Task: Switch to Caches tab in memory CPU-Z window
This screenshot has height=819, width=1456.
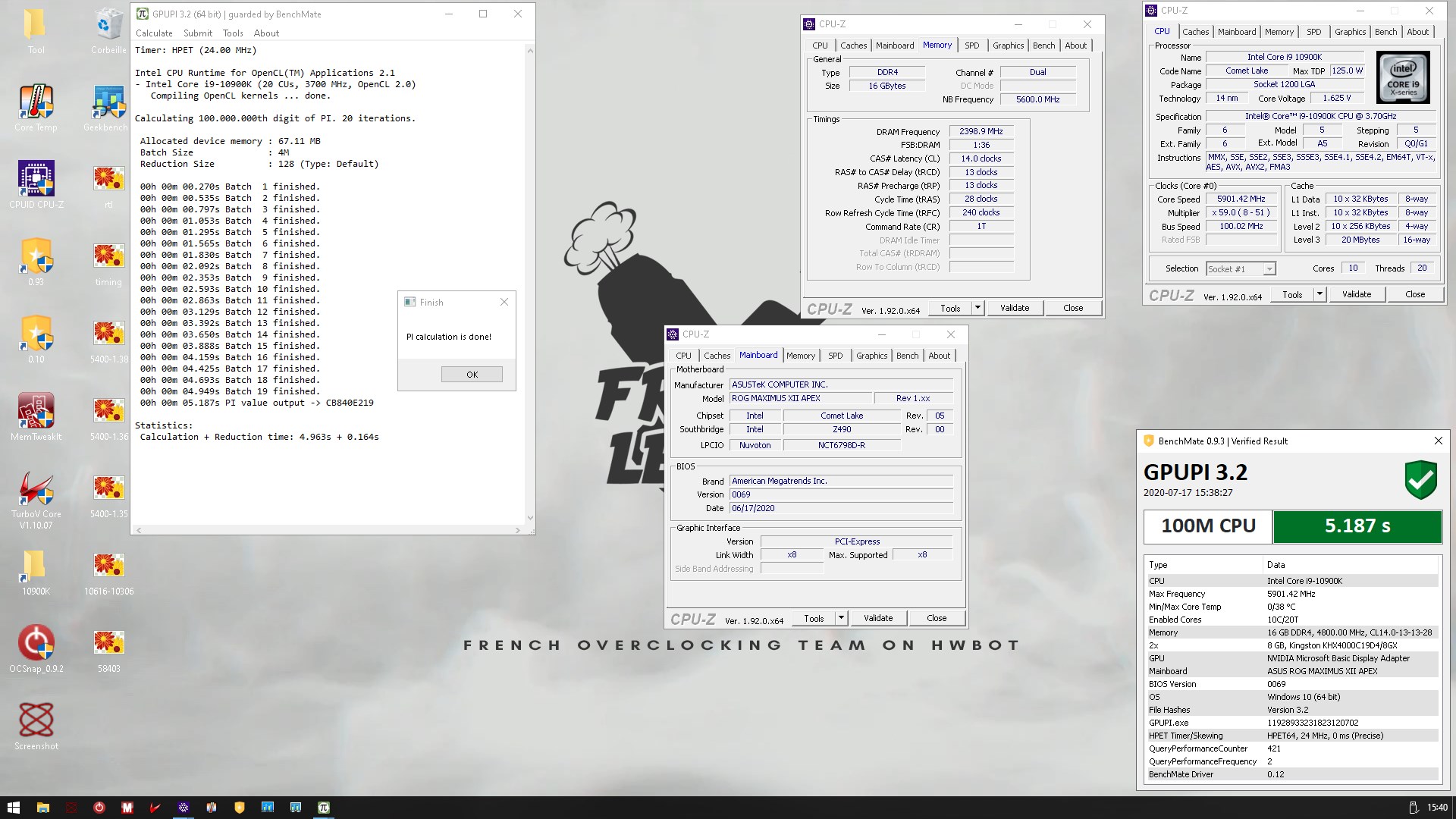Action: coord(853,45)
